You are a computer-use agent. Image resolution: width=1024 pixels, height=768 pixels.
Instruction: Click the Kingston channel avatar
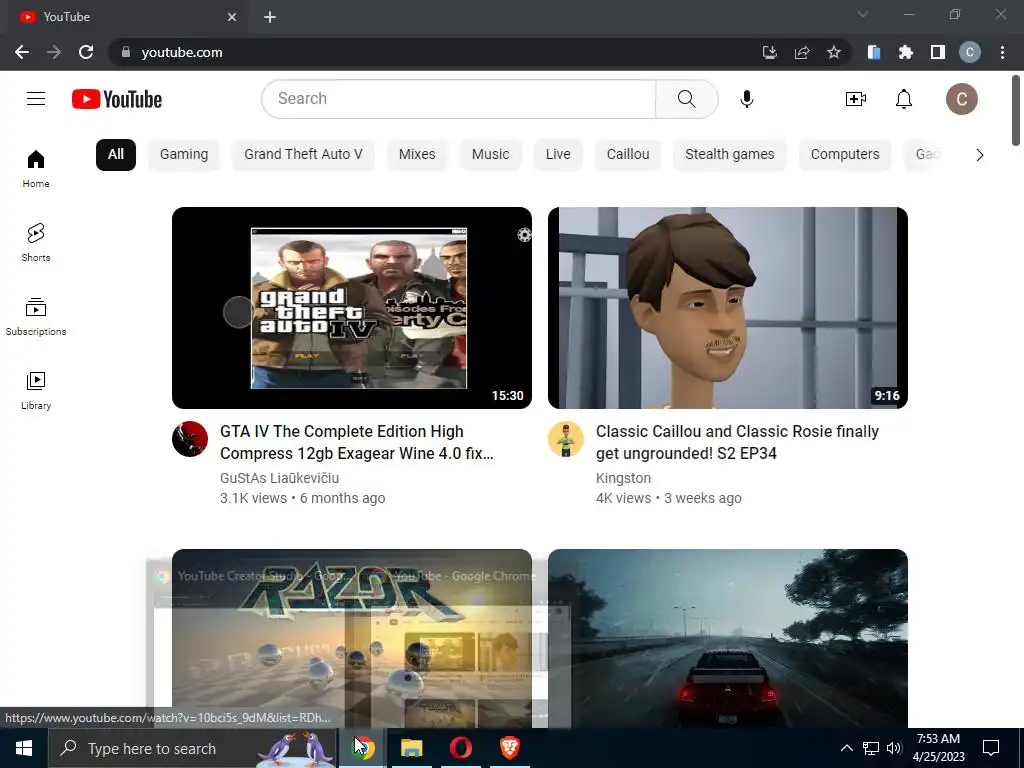click(x=566, y=439)
